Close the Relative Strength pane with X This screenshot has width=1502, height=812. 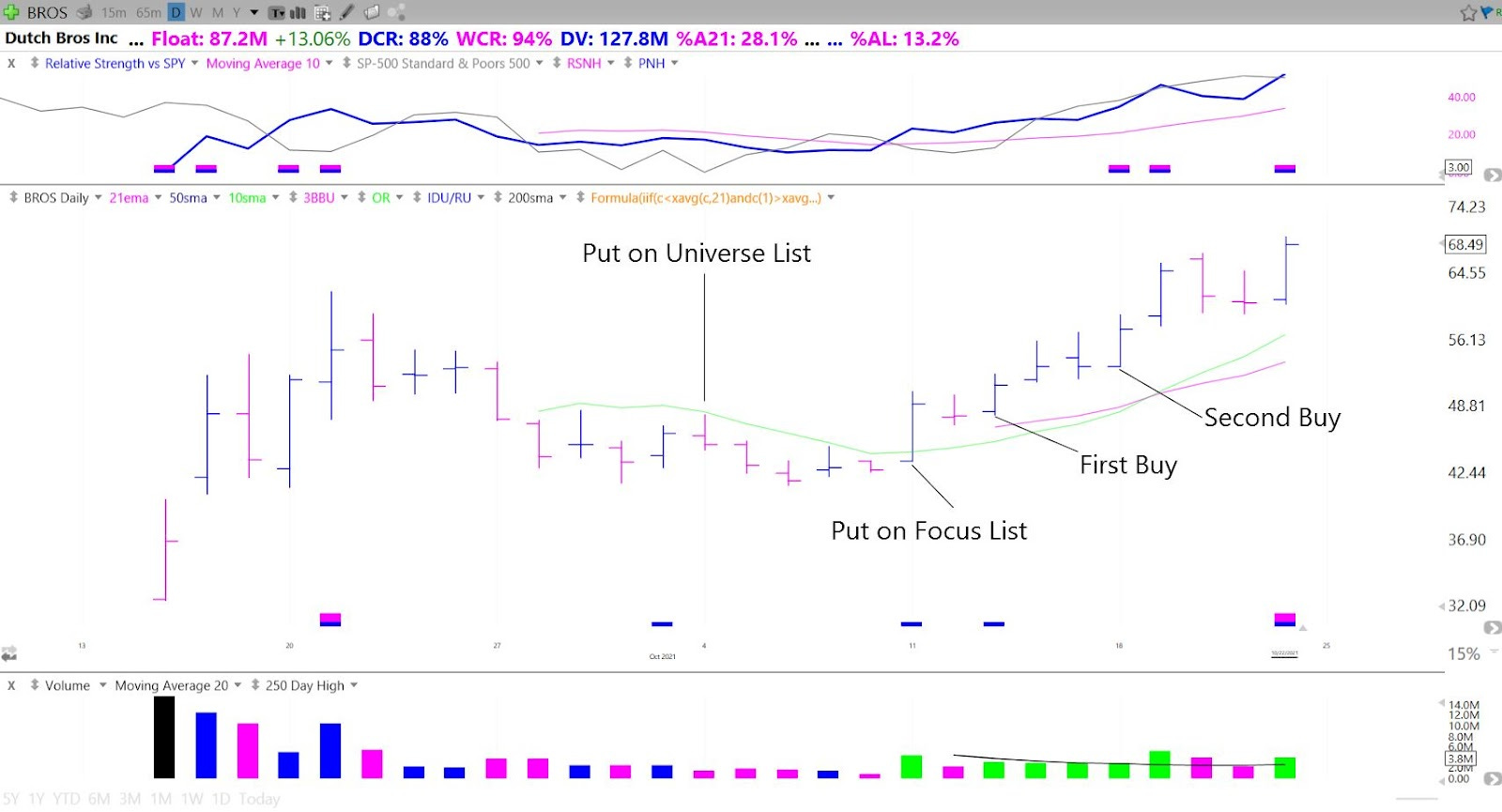(11, 63)
